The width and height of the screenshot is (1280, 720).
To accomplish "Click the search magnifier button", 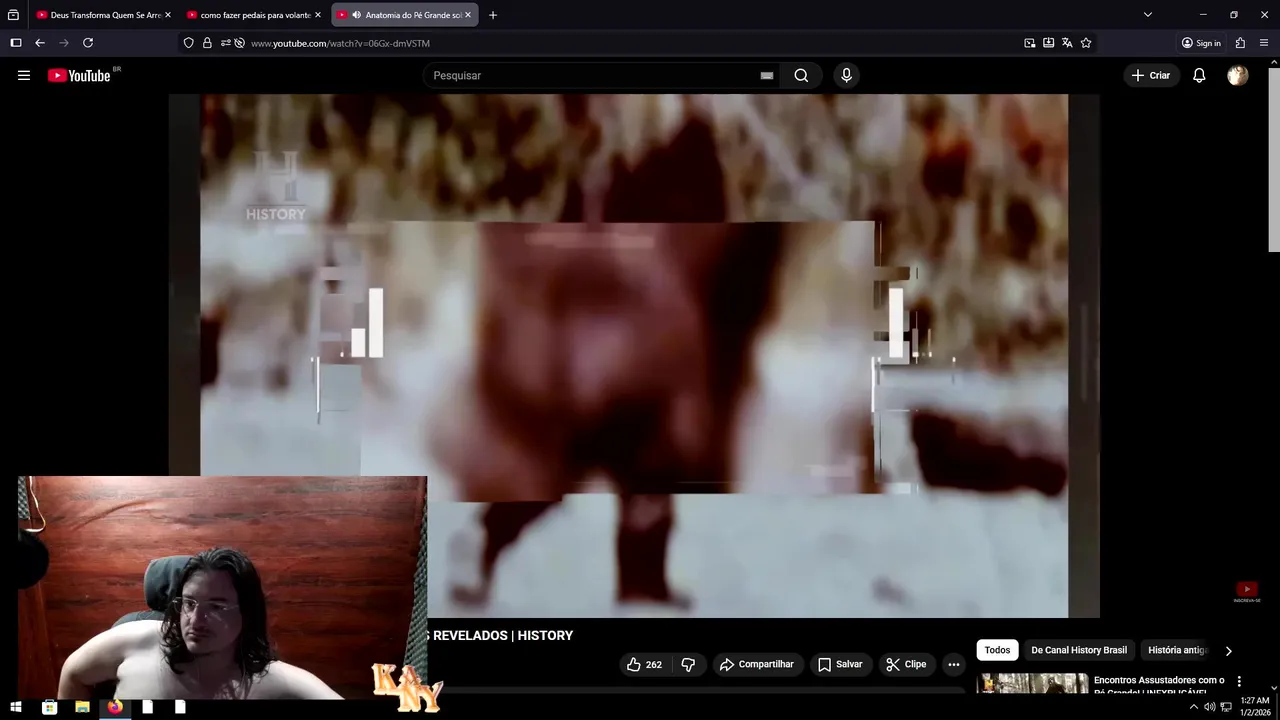I will pyautogui.click(x=801, y=75).
